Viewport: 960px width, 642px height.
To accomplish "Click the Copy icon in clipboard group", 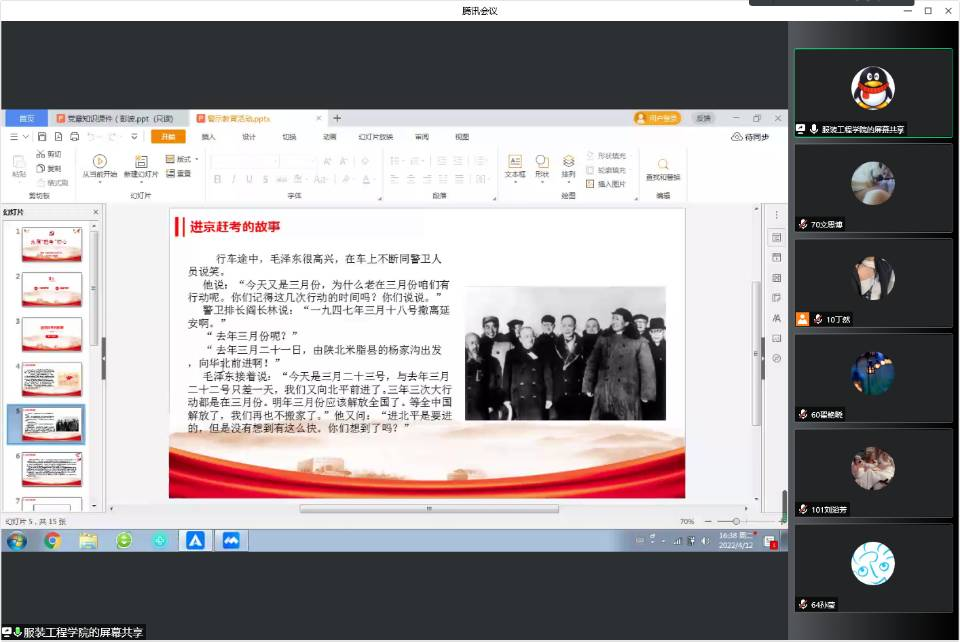I will (41, 169).
